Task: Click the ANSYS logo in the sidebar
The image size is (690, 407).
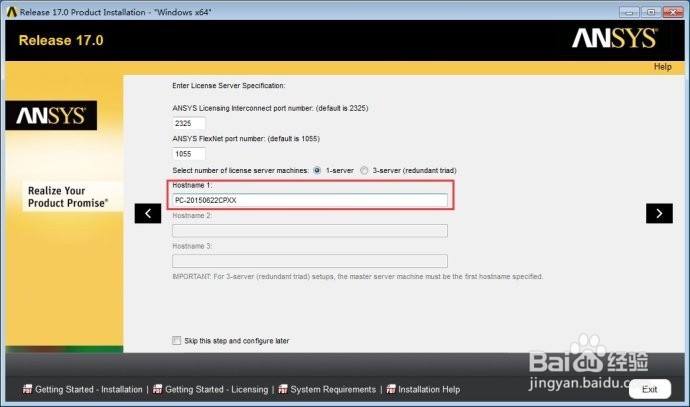Action: 51,116
